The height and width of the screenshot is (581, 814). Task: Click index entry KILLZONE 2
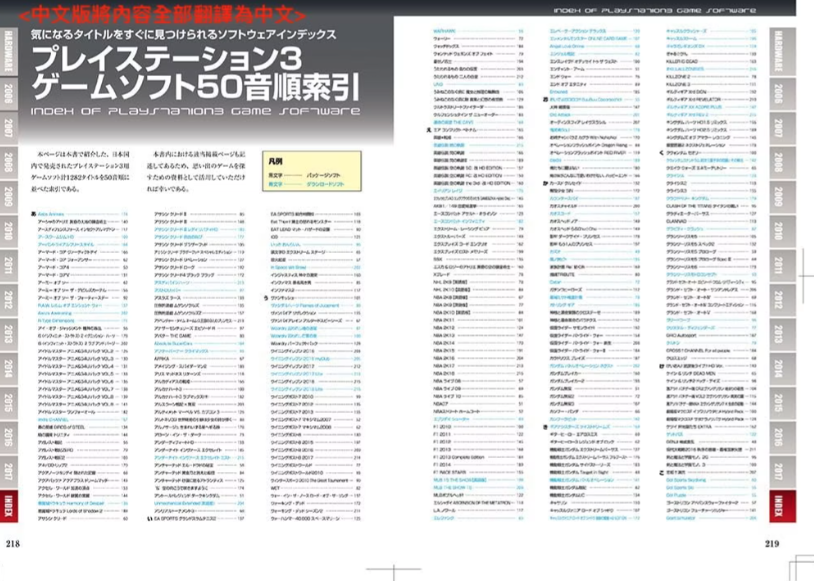click(x=678, y=76)
